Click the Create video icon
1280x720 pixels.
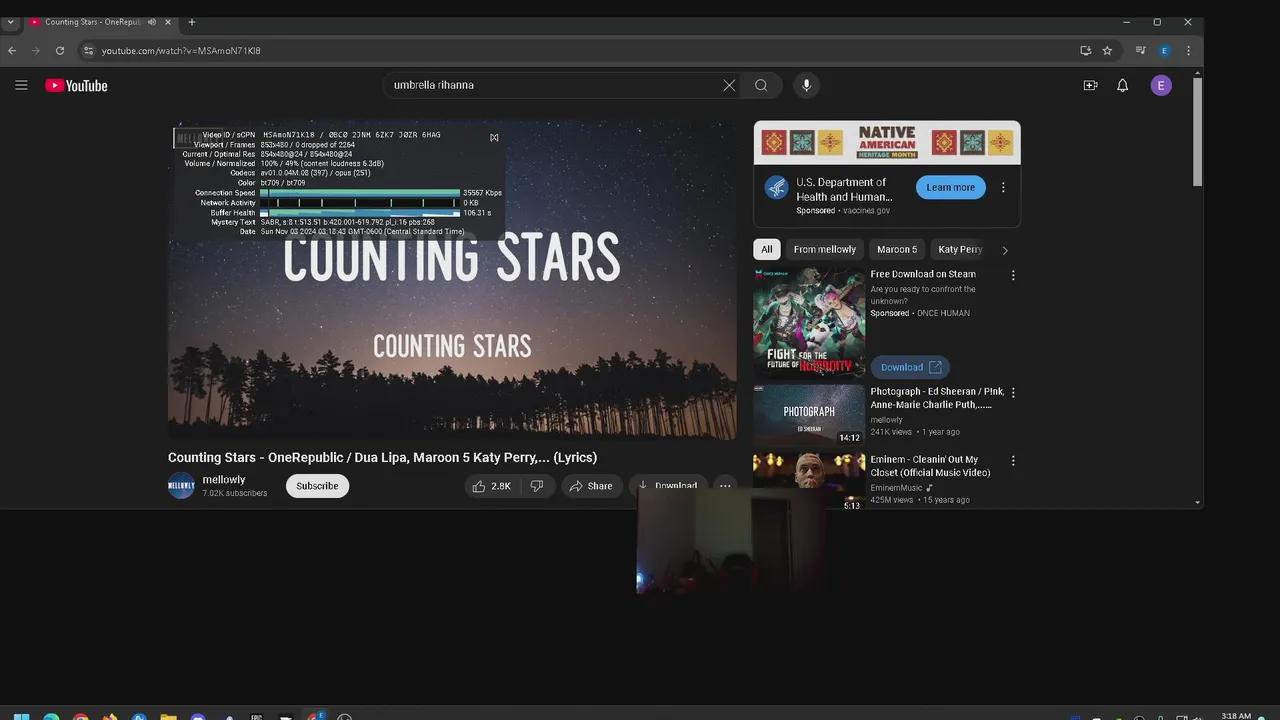pos(1090,85)
